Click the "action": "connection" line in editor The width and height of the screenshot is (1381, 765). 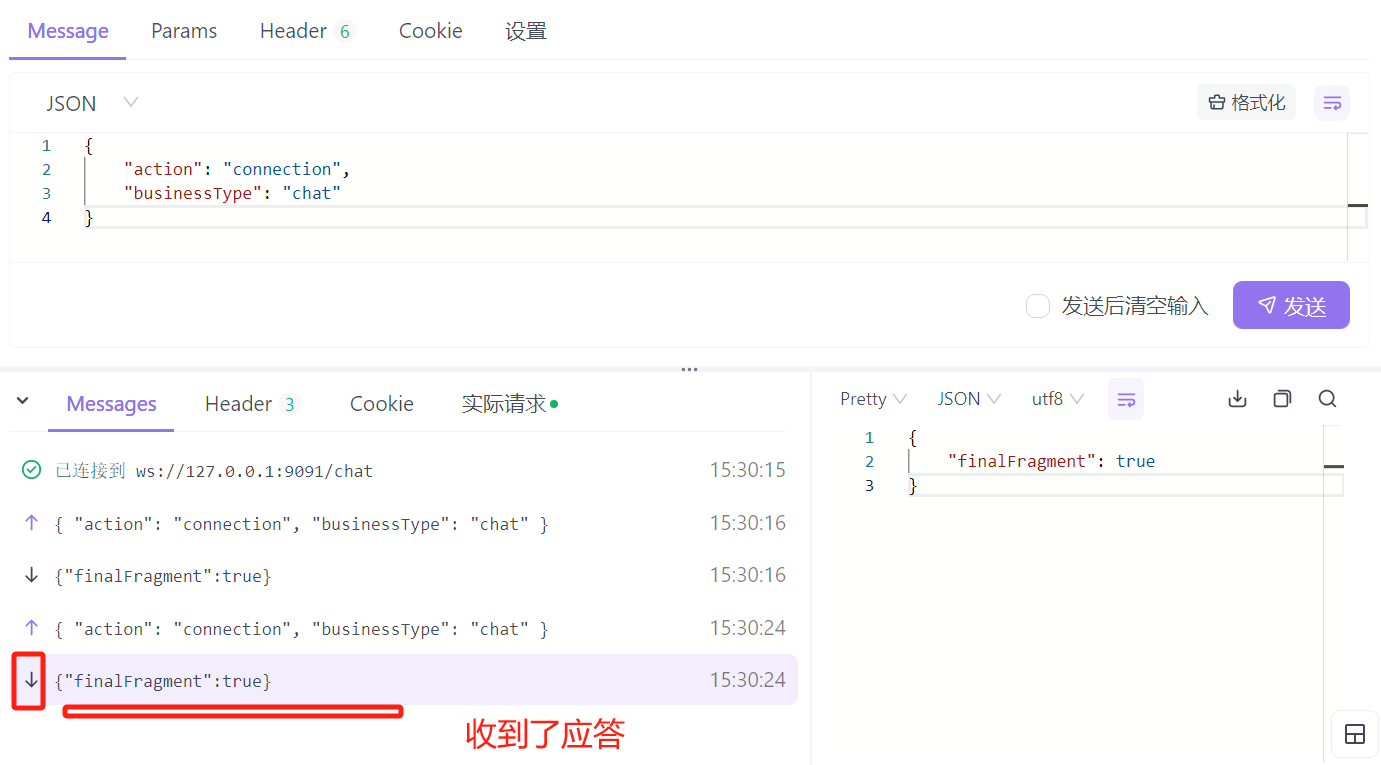pyautogui.click(x=236, y=169)
